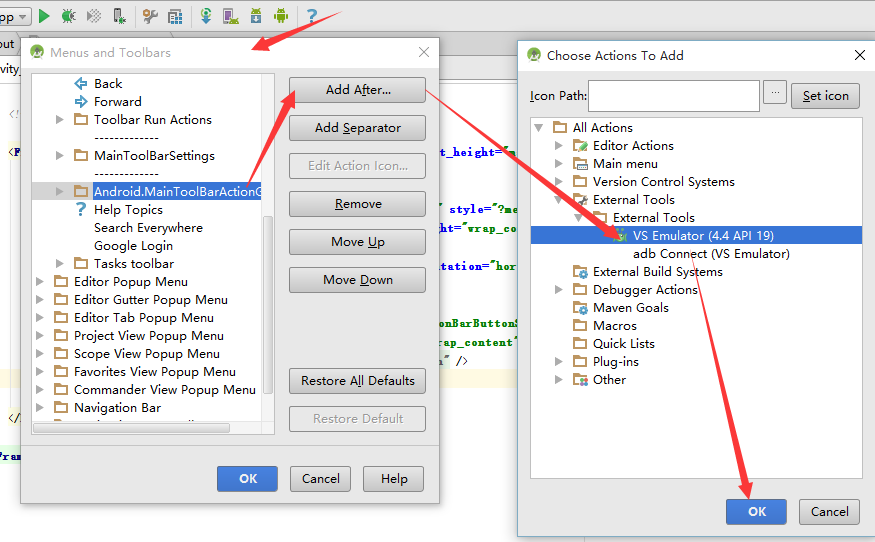The width and height of the screenshot is (875, 542).
Task: Collapse the All Actions root node
Action: 539,127
